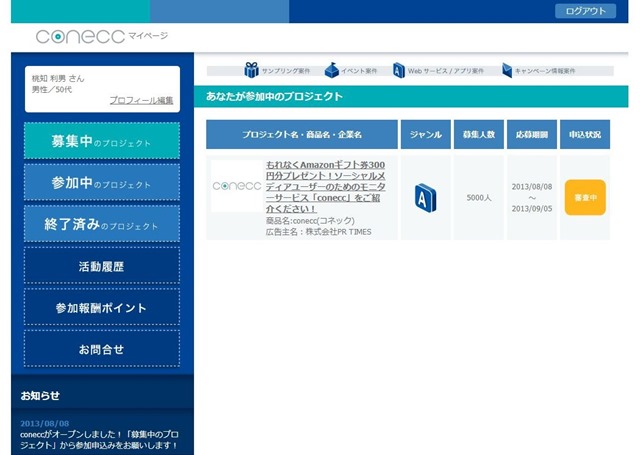Click 申込状況 column header
The image size is (640, 455).
click(585, 134)
